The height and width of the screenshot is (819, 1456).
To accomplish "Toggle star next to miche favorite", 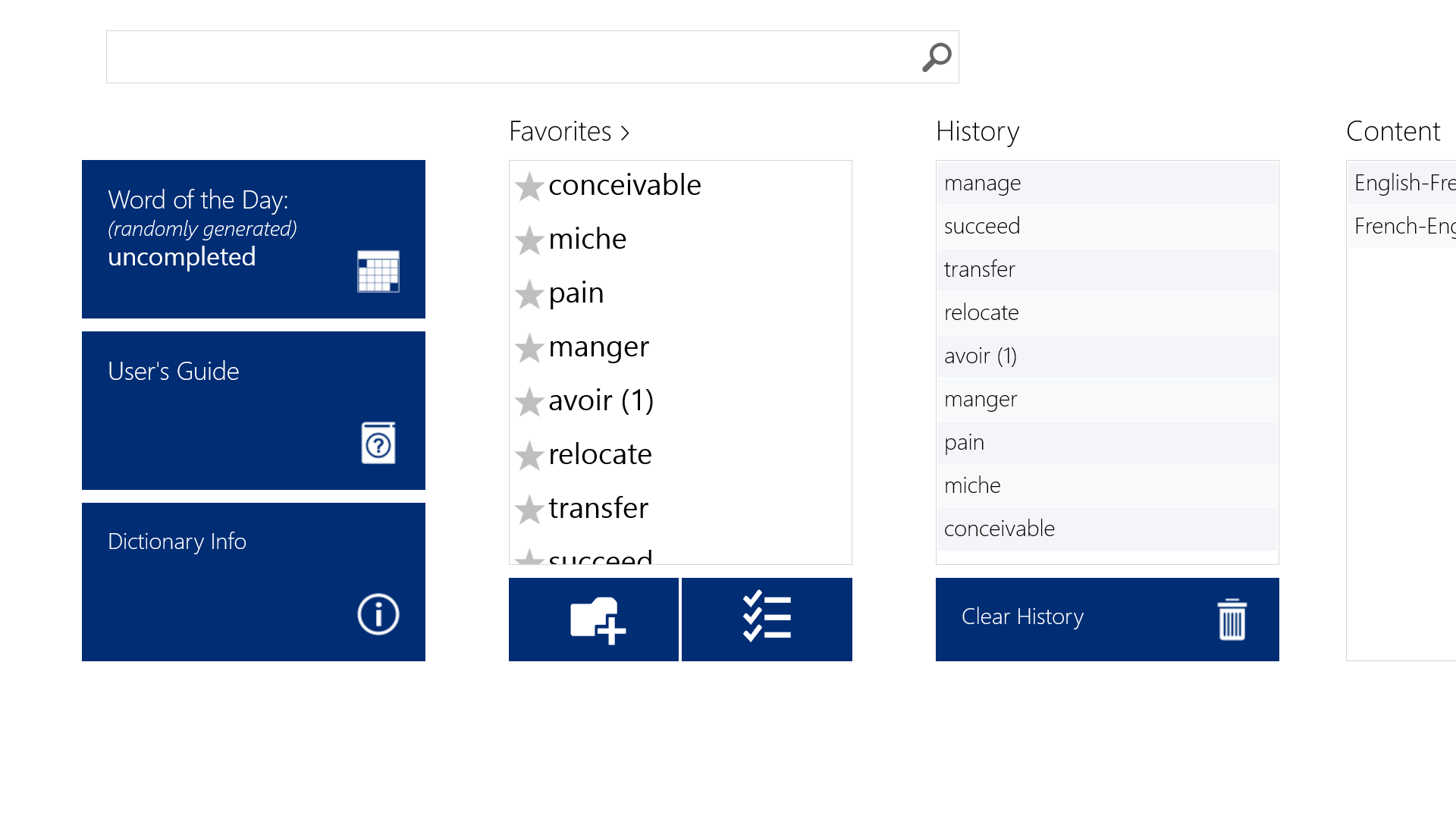I will pyautogui.click(x=529, y=240).
